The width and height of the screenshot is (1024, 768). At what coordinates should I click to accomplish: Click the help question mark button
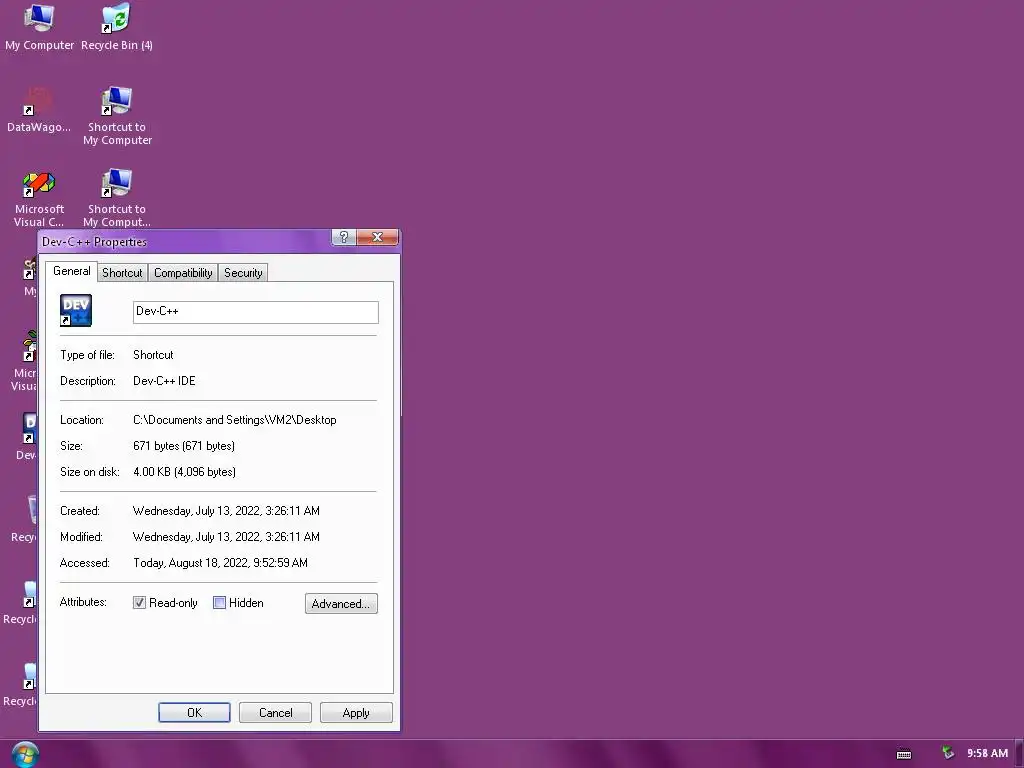pos(344,237)
